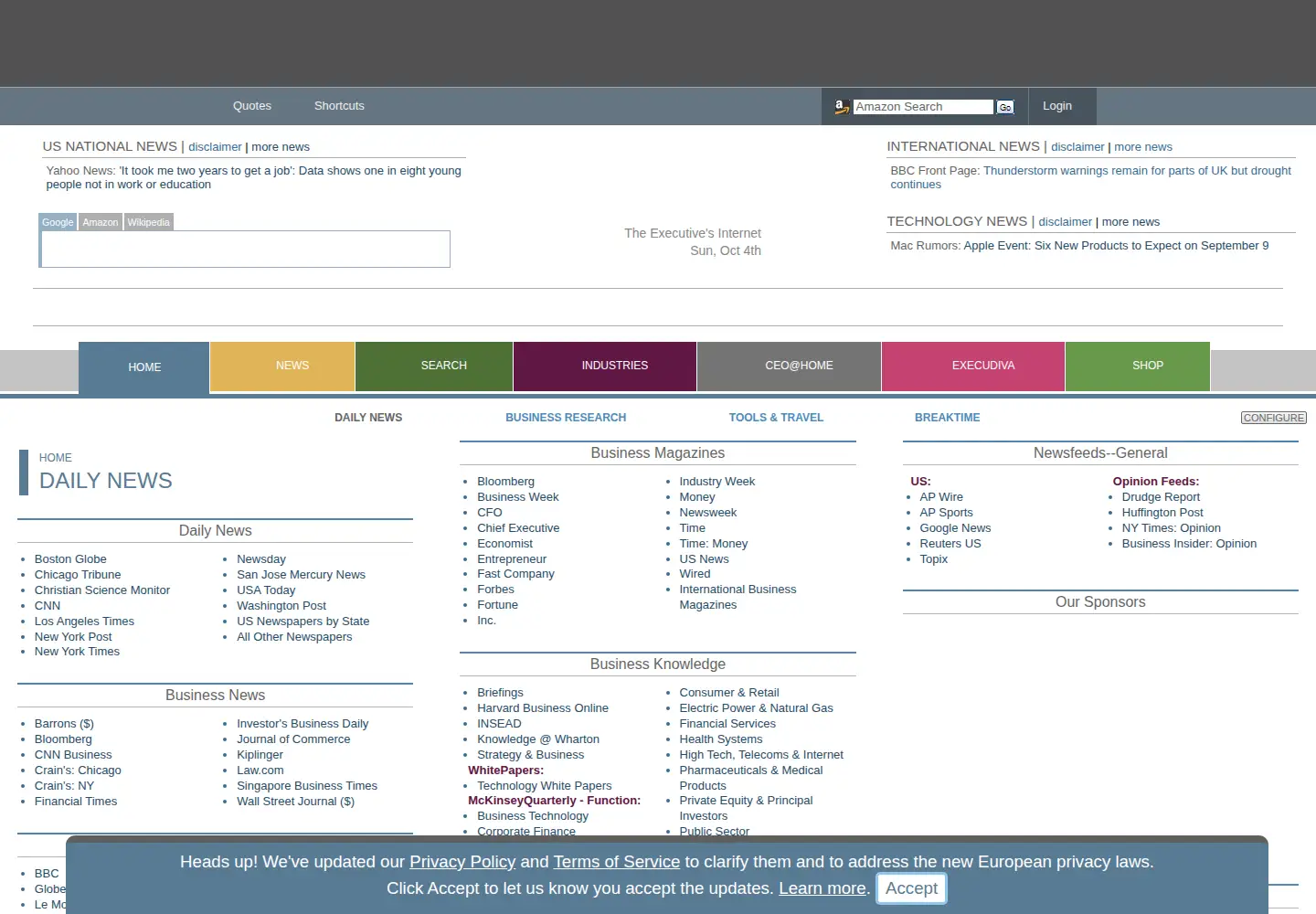Select the TOOLS & TRAVEL sub-tab
Image resolution: width=1316 pixels, height=914 pixels.
pyautogui.click(x=776, y=418)
